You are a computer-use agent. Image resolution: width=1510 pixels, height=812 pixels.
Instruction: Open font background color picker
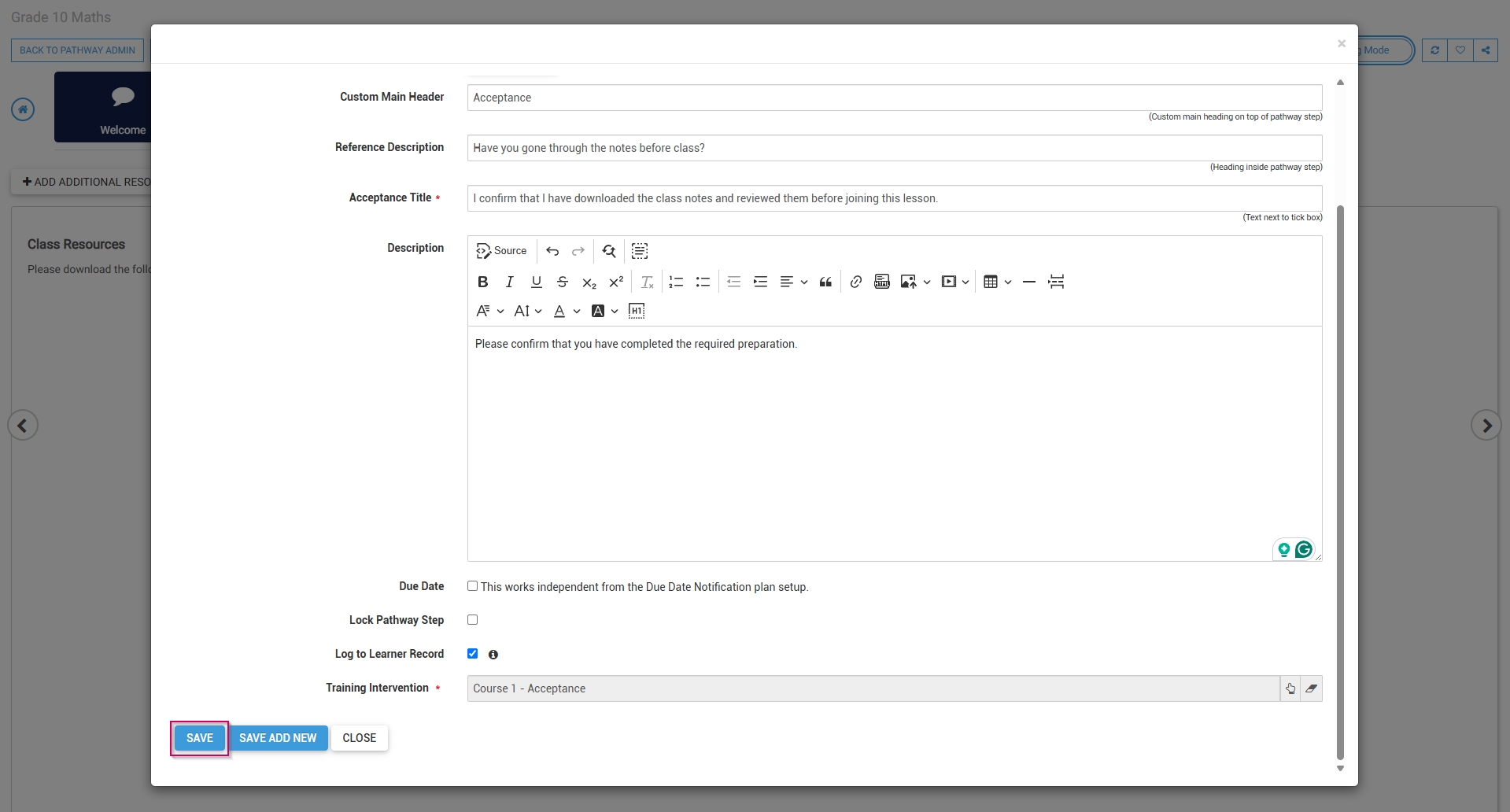click(604, 311)
